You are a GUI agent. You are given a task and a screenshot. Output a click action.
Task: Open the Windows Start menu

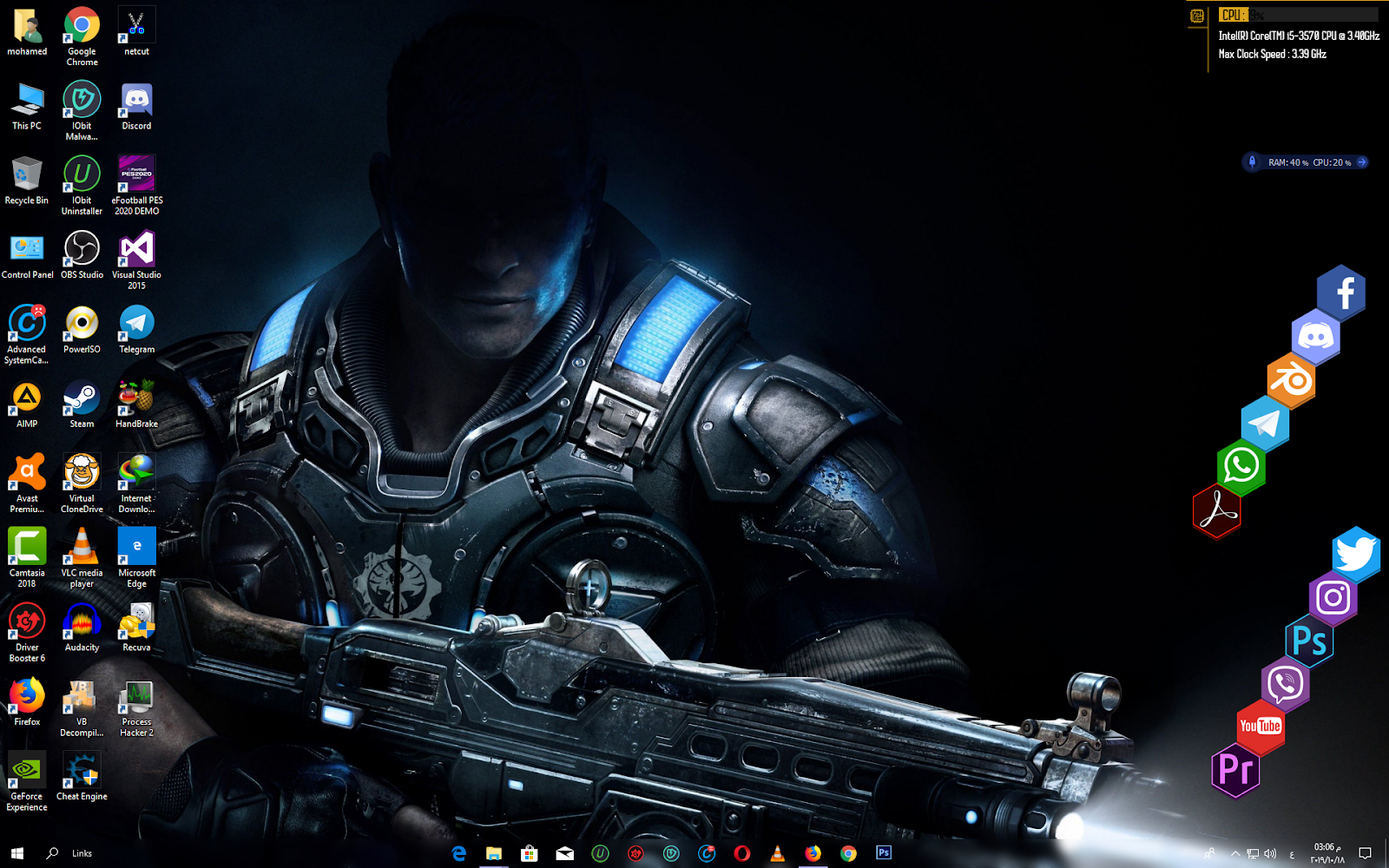[17, 853]
